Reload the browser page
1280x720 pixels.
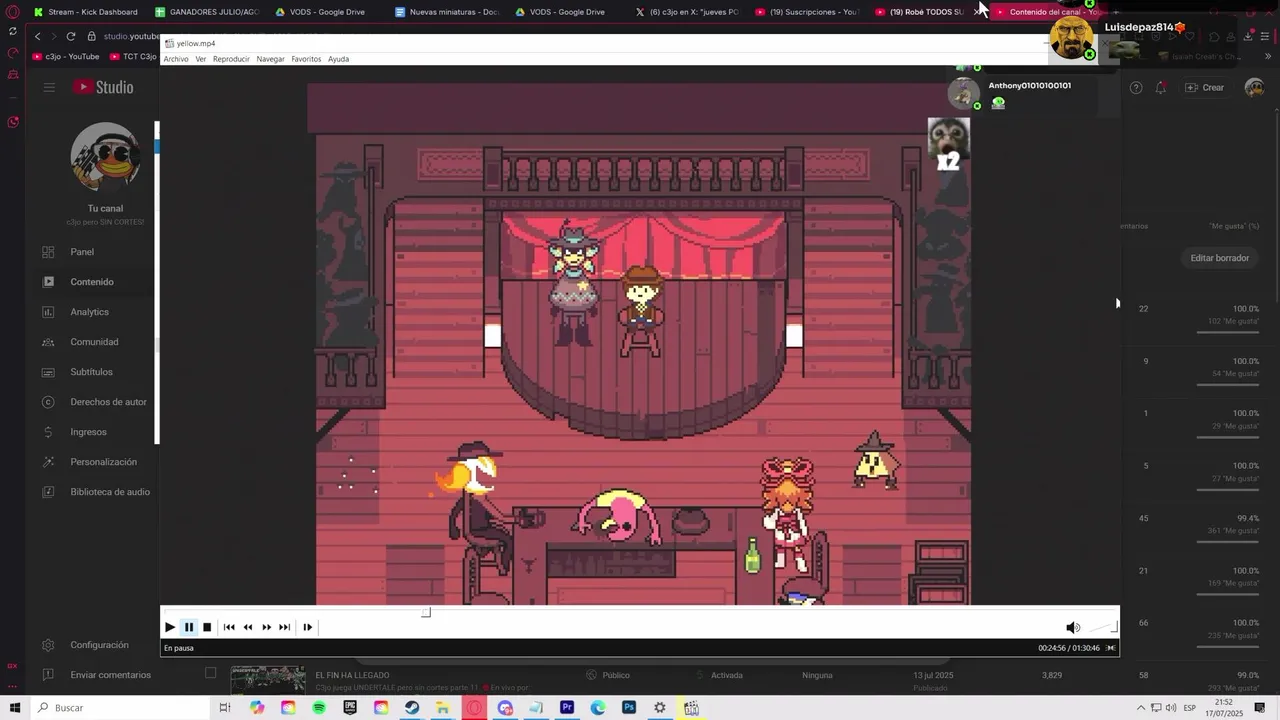(71, 36)
